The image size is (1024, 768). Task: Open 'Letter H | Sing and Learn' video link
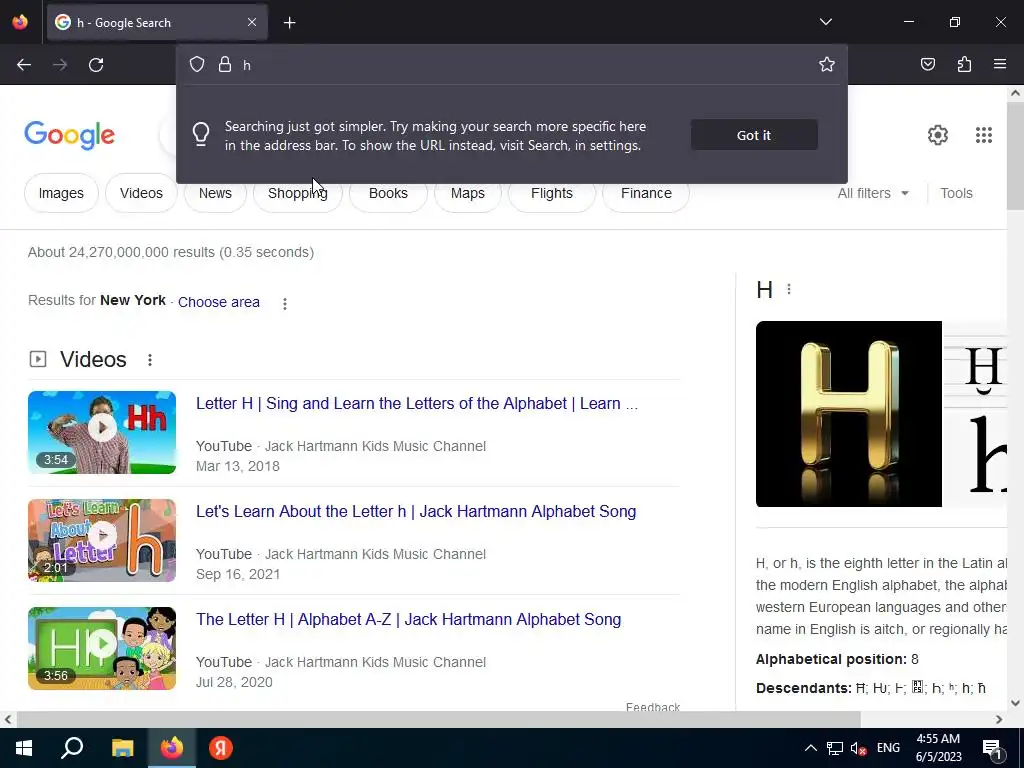pos(417,404)
